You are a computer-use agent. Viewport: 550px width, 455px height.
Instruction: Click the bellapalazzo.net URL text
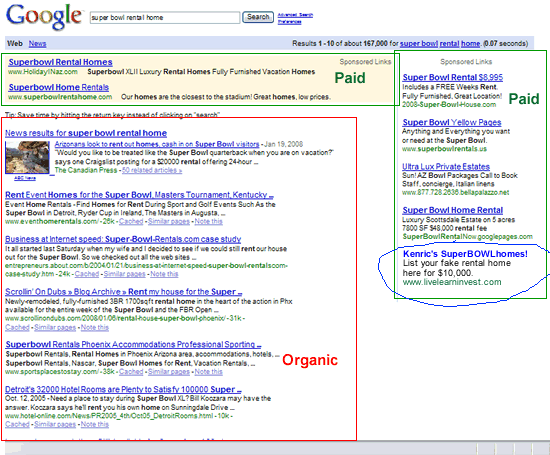(456, 192)
